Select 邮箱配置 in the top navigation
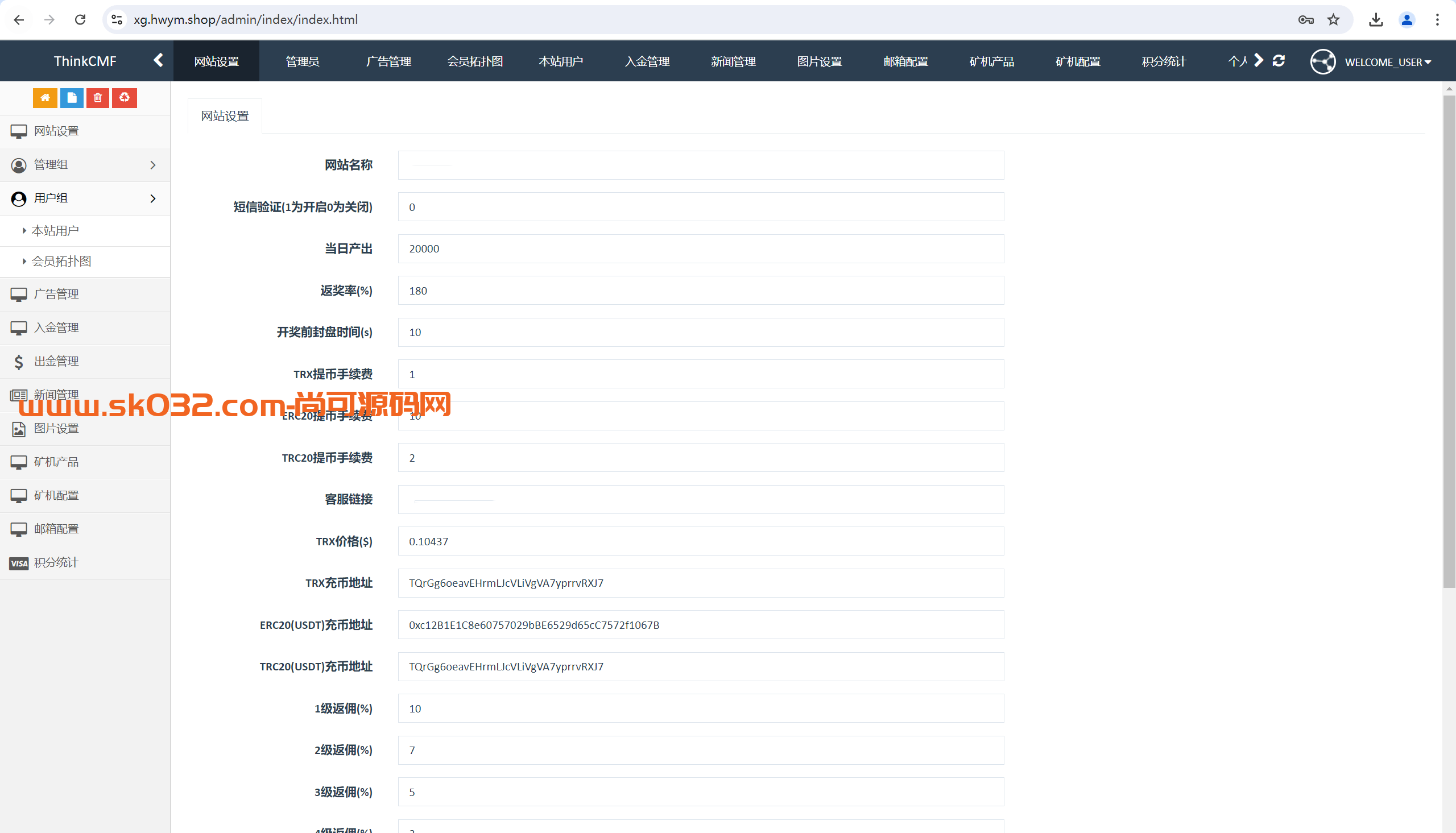 click(x=905, y=61)
